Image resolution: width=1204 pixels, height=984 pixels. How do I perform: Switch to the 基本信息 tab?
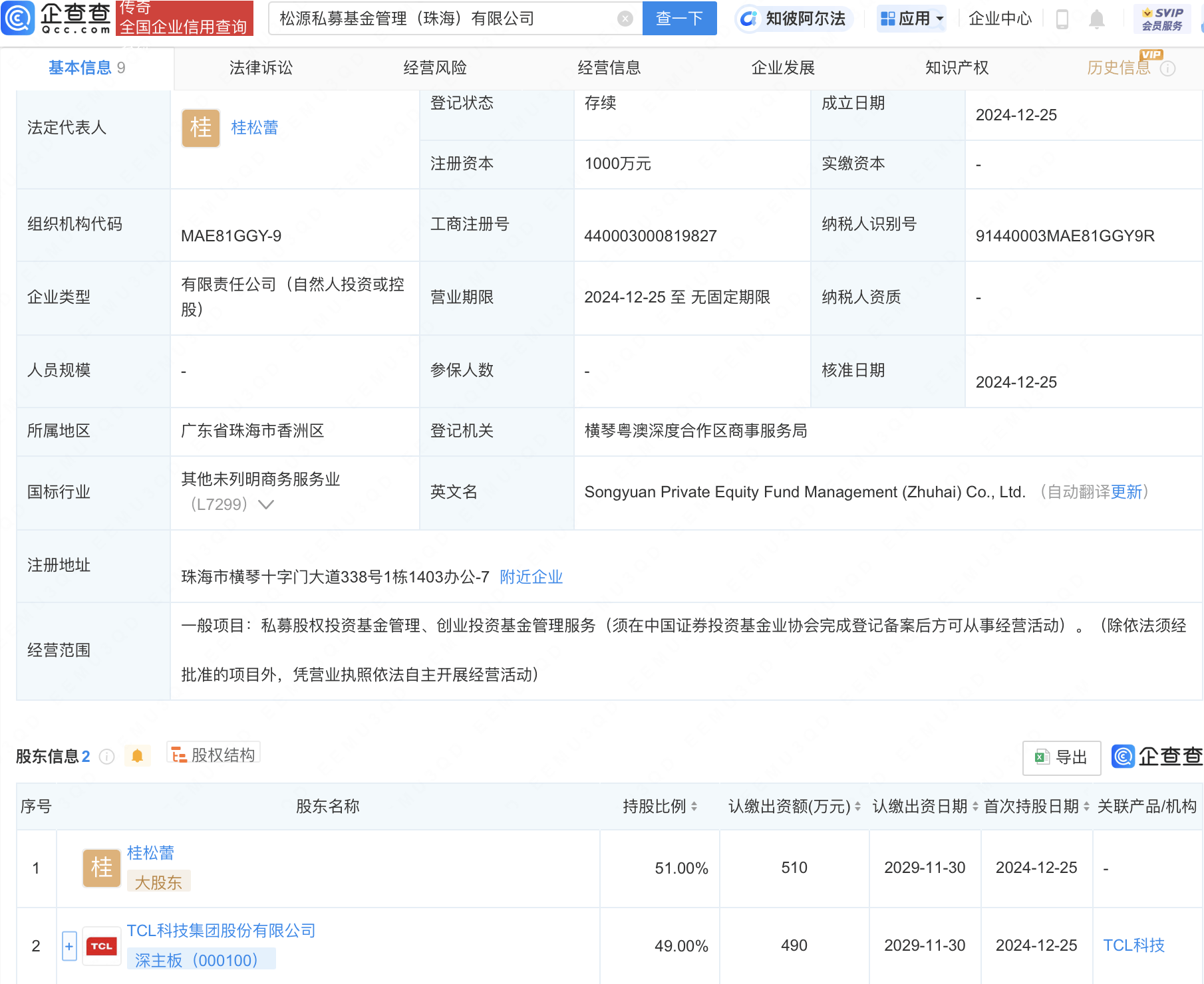pos(86,68)
